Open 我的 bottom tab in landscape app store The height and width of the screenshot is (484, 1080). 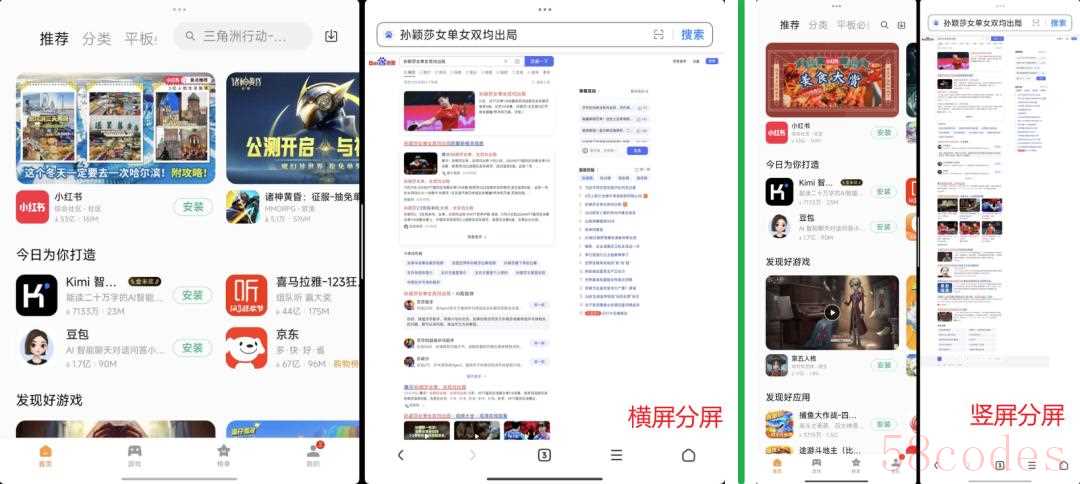[313, 456]
